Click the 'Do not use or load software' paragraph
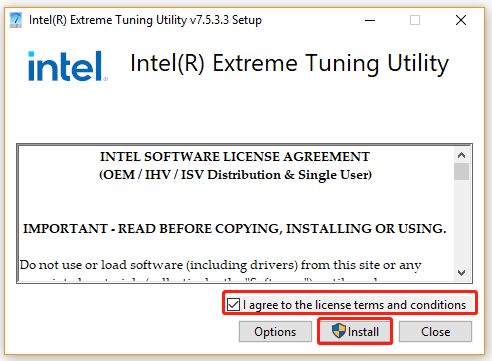 tap(220, 265)
